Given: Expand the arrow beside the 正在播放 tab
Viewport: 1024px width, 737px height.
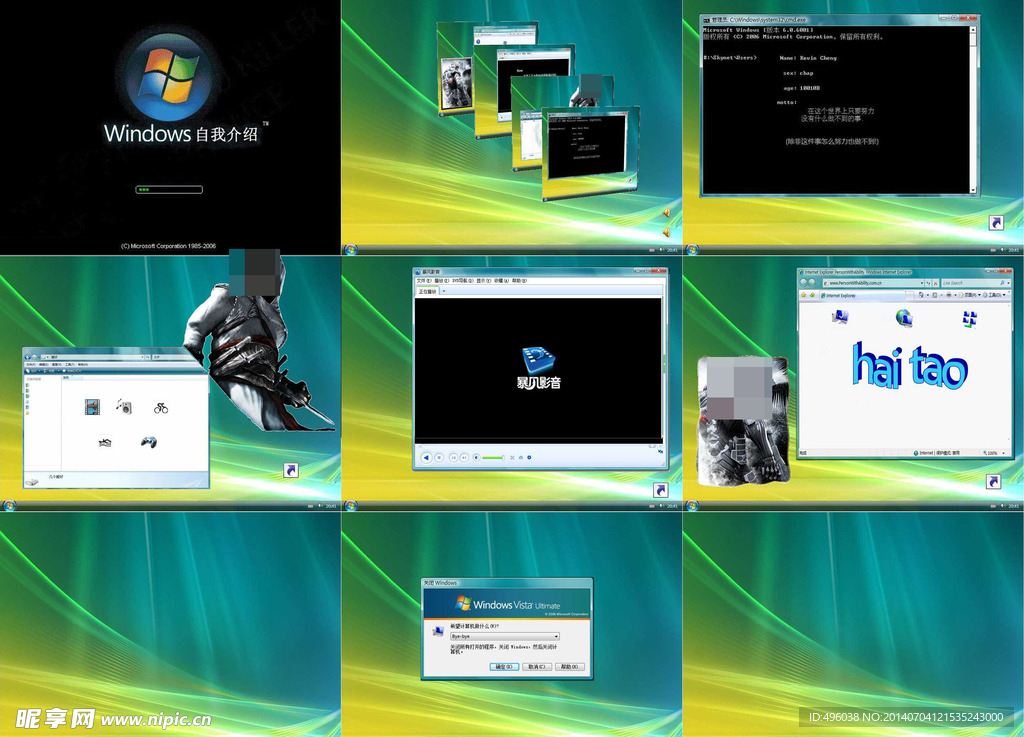Looking at the screenshot, I should click(444, 291).
